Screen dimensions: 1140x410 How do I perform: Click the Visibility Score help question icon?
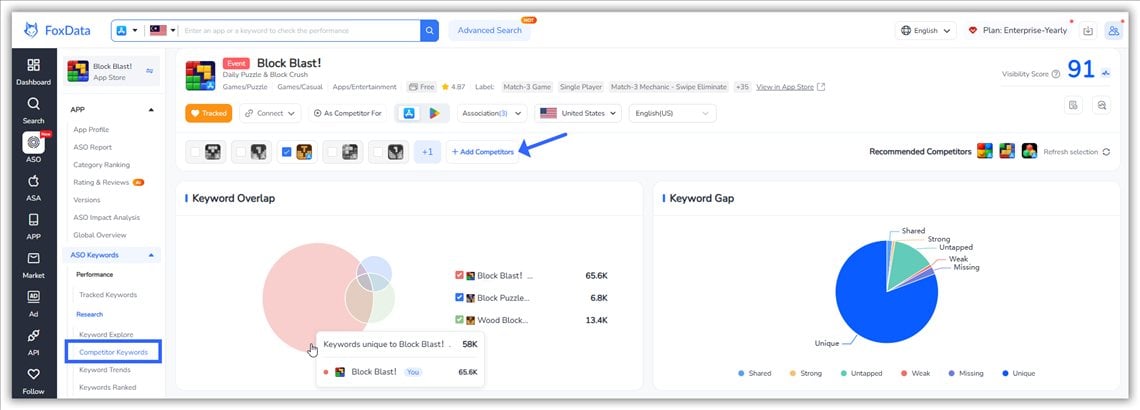point(1056,74)
